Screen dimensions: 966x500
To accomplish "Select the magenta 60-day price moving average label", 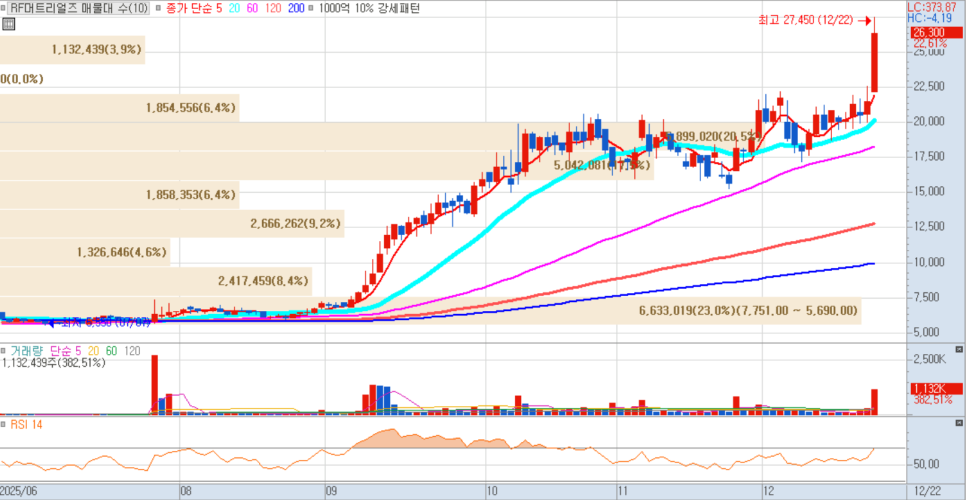I will 251,8.
